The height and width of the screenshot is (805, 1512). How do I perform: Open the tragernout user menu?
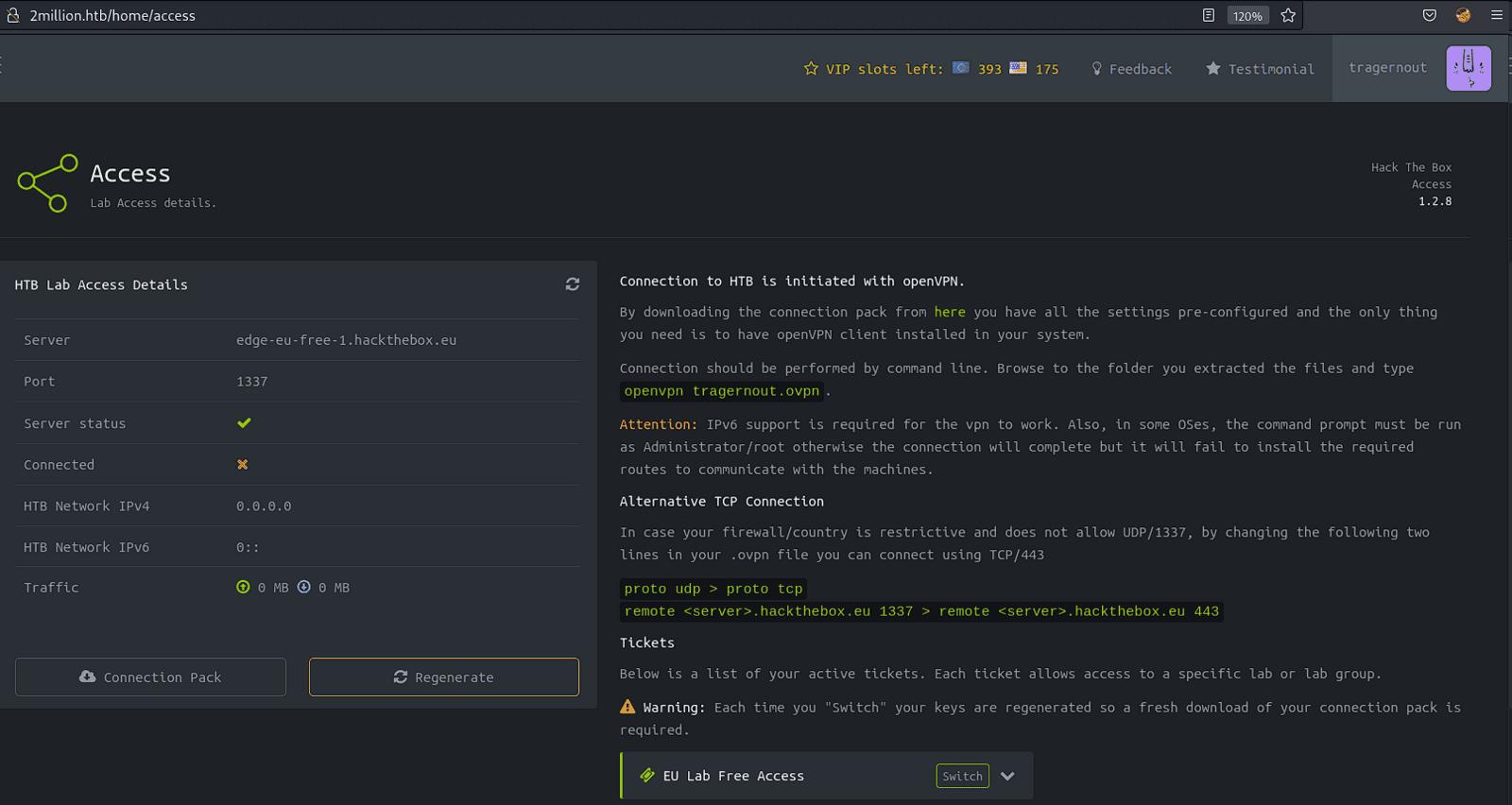[x=1388, y=68]
